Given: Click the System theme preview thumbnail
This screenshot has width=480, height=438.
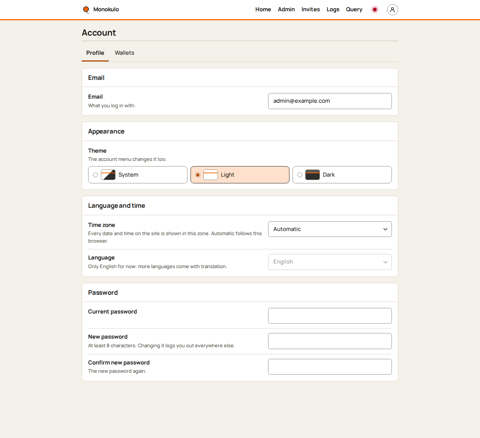Looking at the screenshot, I should click(x=108, y=175).
